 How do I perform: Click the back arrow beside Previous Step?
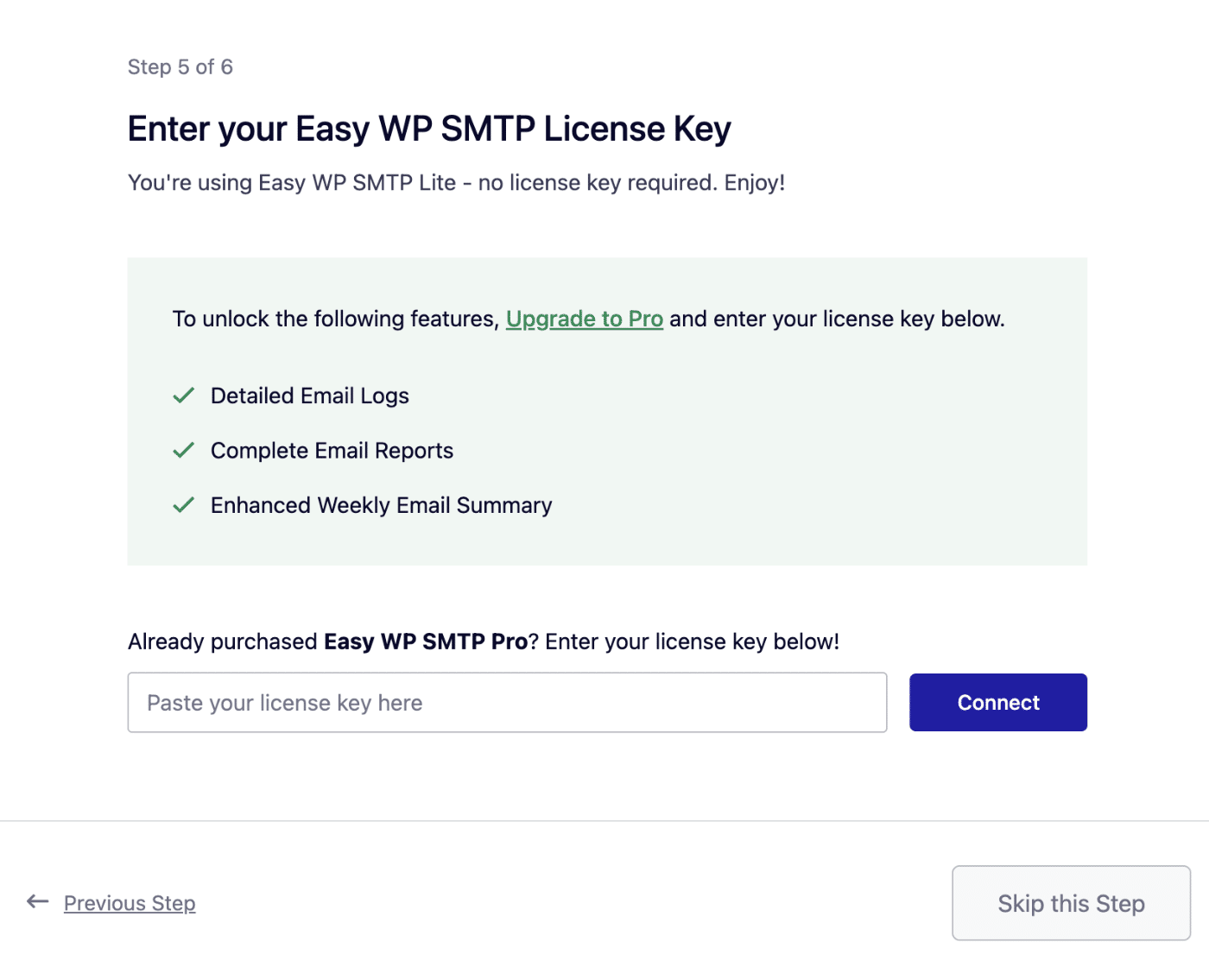coord(37,901)
